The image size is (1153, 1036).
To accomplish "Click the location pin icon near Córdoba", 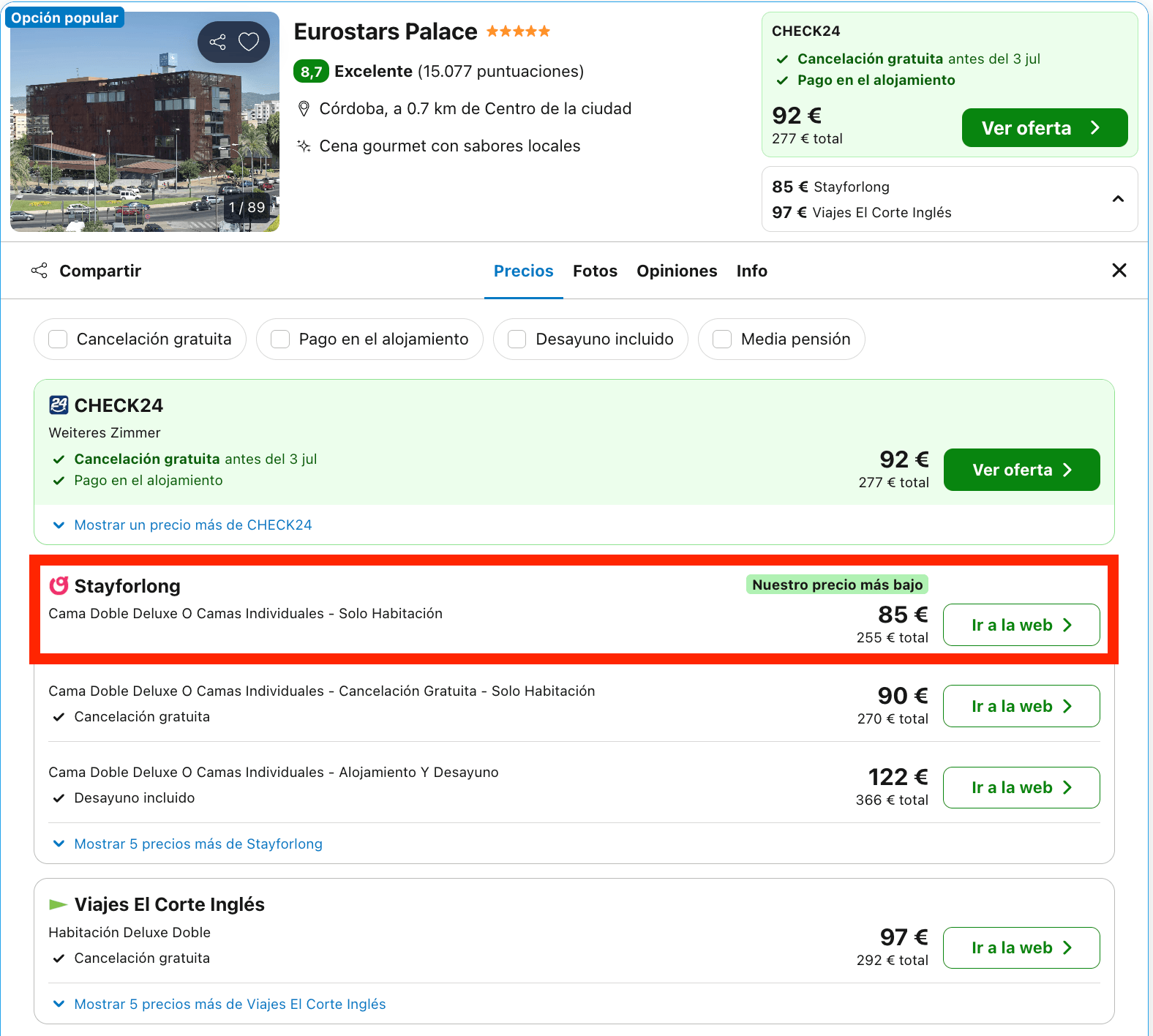I will 304,109.
